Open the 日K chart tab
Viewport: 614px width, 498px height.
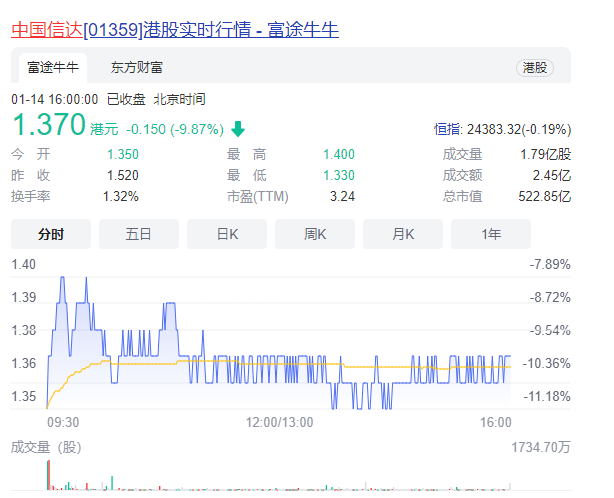227,234
